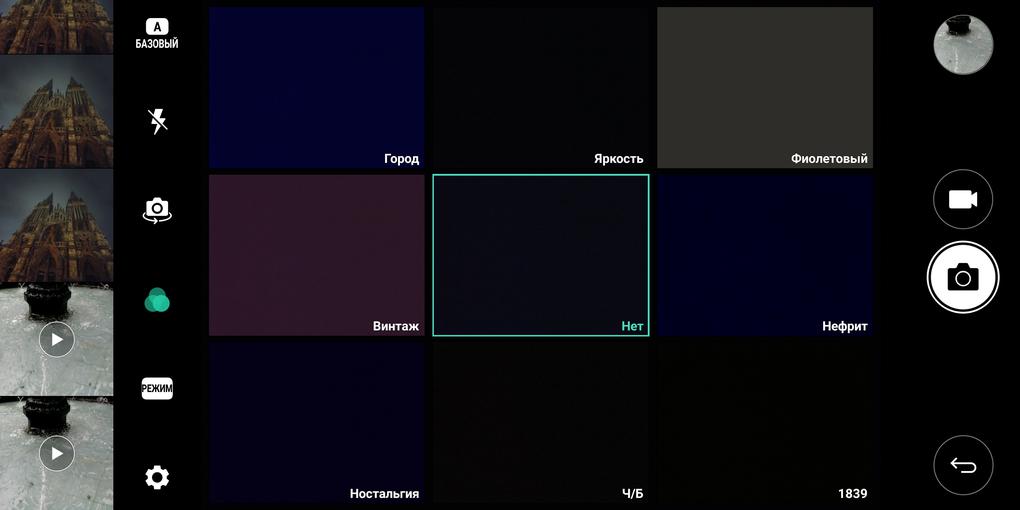Toggle the flash off icon
Viewport: 1020px width, 510px height.
(x=157, y=121)
